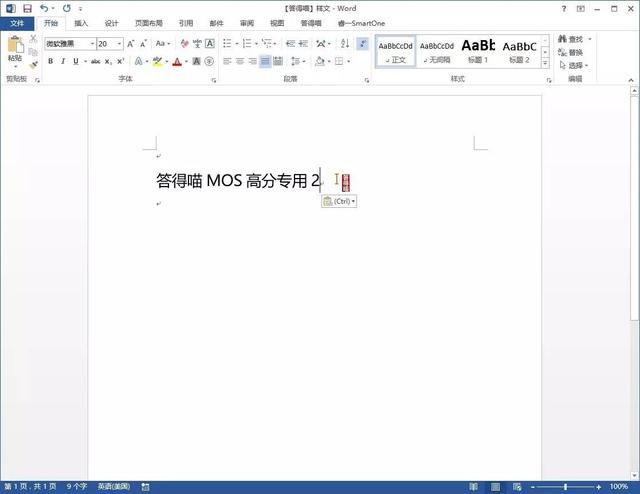
Task: Switch to the Review (审阅) tab
Action: click(247, 23)
